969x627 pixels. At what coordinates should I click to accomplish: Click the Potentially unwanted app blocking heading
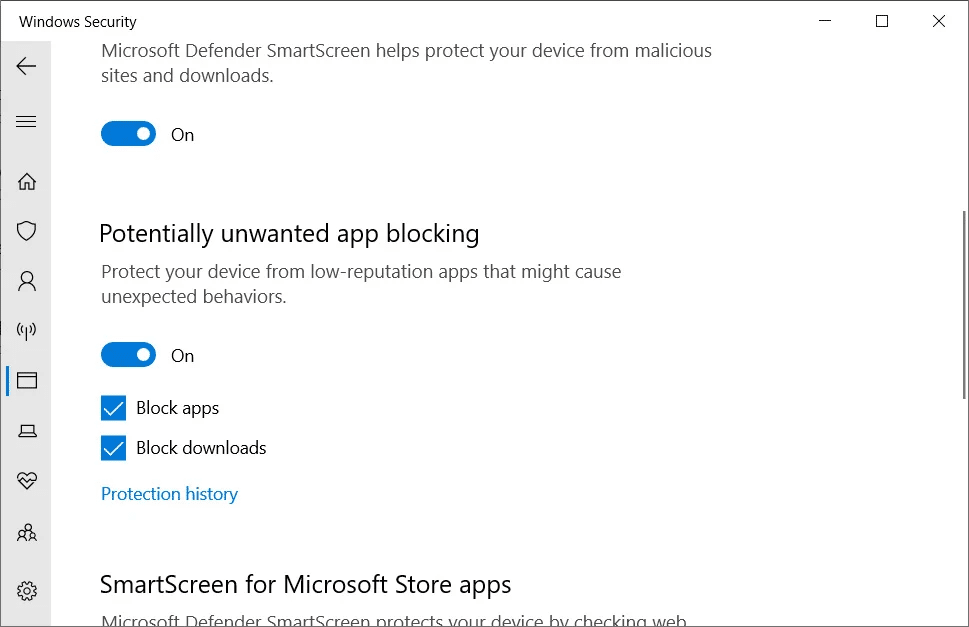289,234
